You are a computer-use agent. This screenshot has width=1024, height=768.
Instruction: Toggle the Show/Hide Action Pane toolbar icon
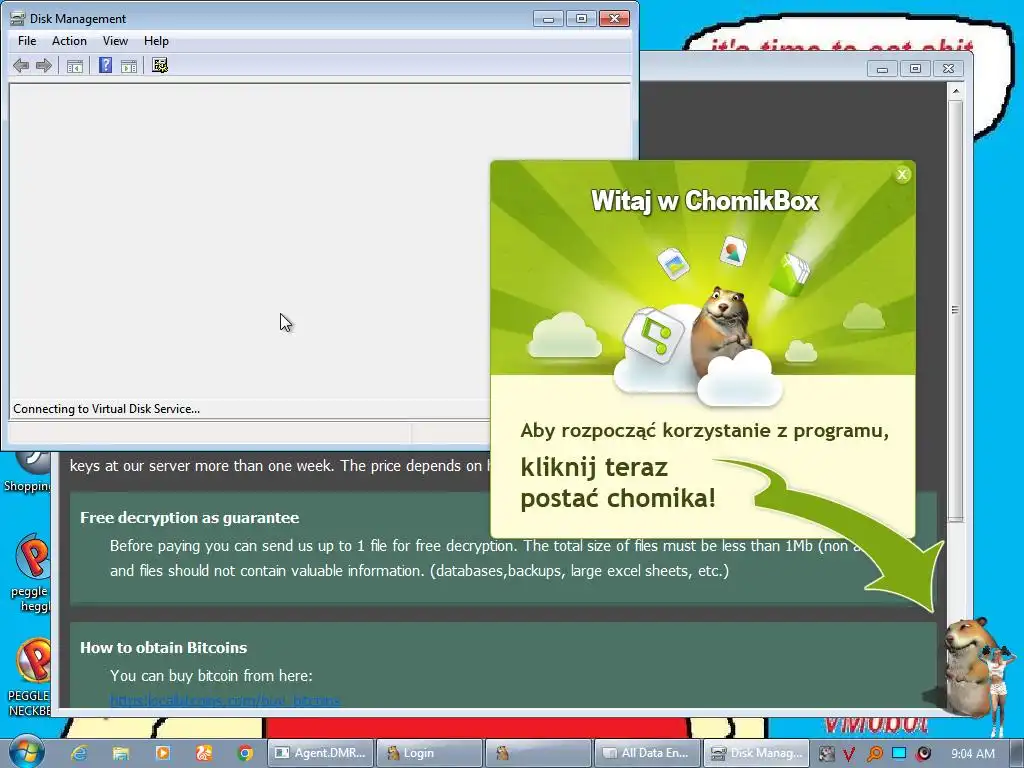click(x=129, y=65)
